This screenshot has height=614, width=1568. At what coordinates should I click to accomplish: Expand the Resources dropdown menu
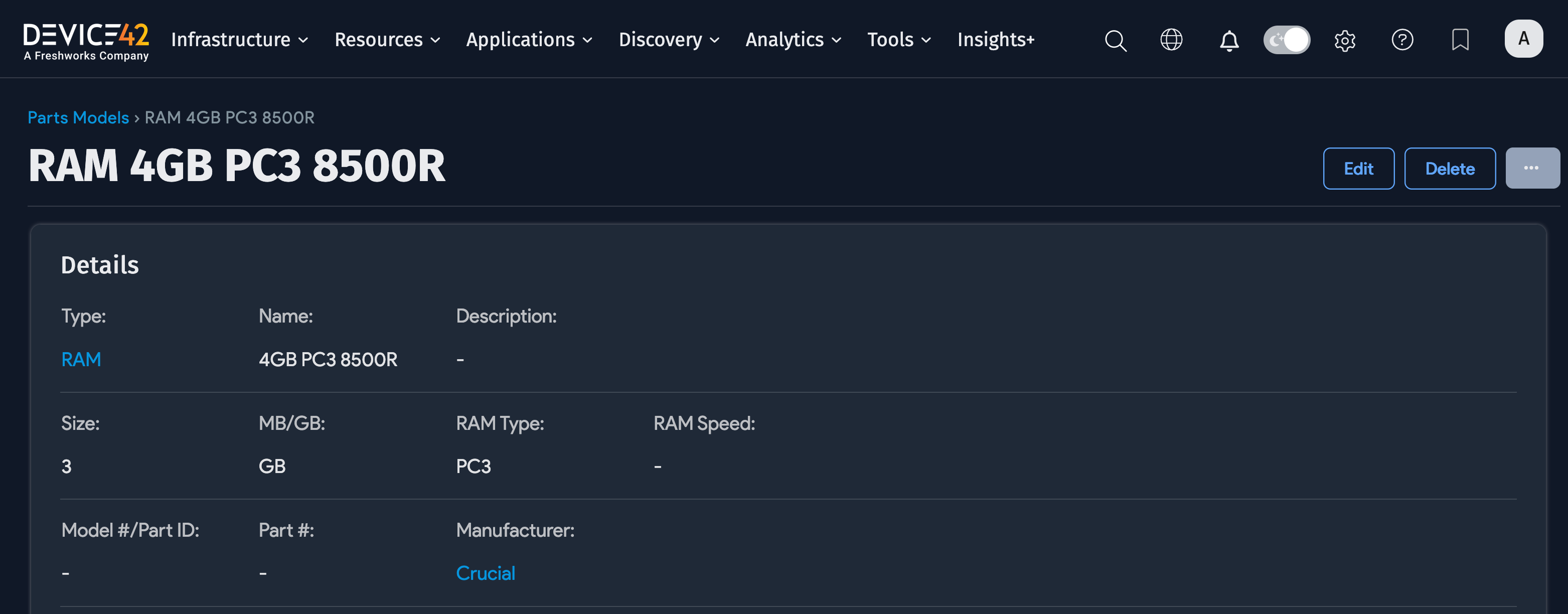(387, 40)
